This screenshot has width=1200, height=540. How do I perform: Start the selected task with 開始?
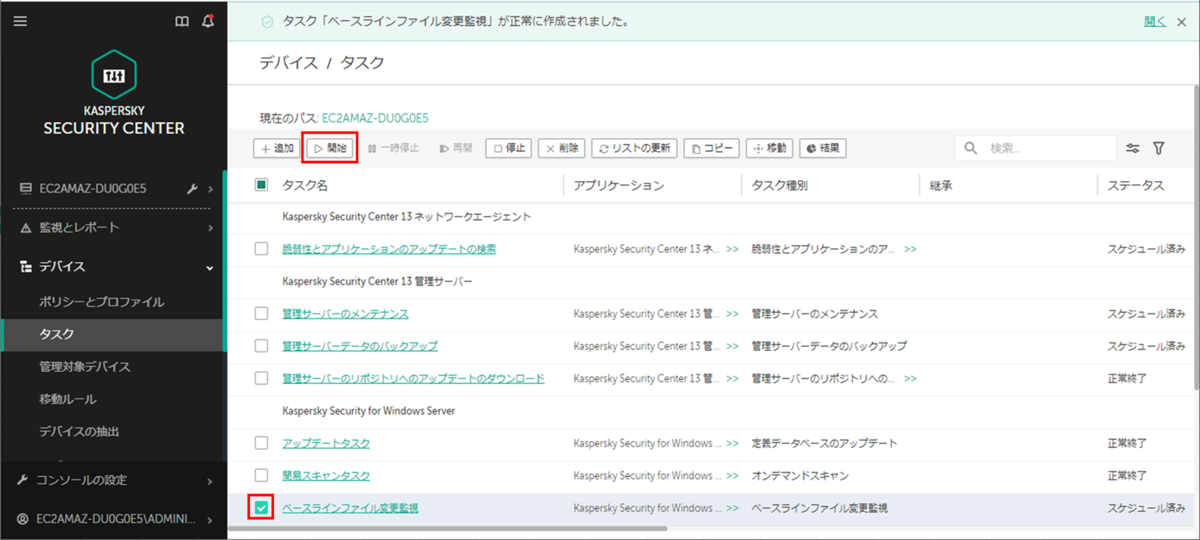(x=330, y=148)
